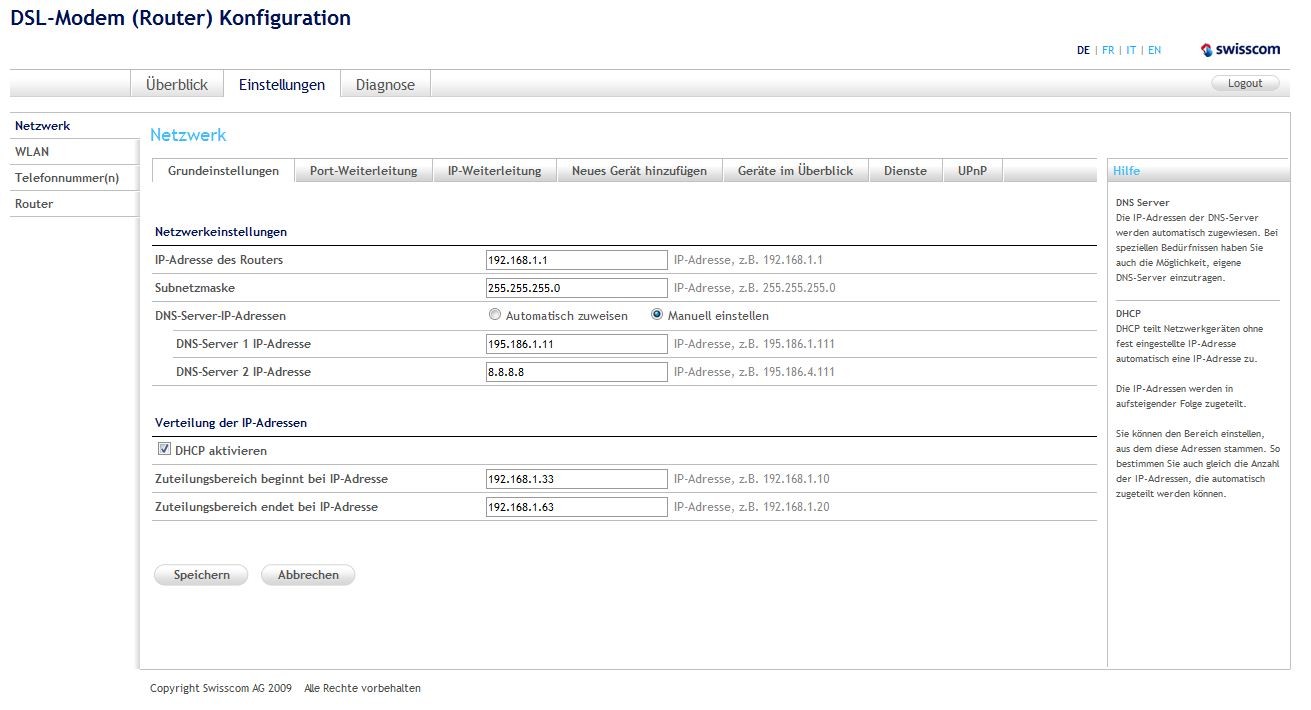This screenshot has height=710, width=1311.
Task: Select 'Automatisch zuweisen' radio button
Action: (x=495, y=315)
